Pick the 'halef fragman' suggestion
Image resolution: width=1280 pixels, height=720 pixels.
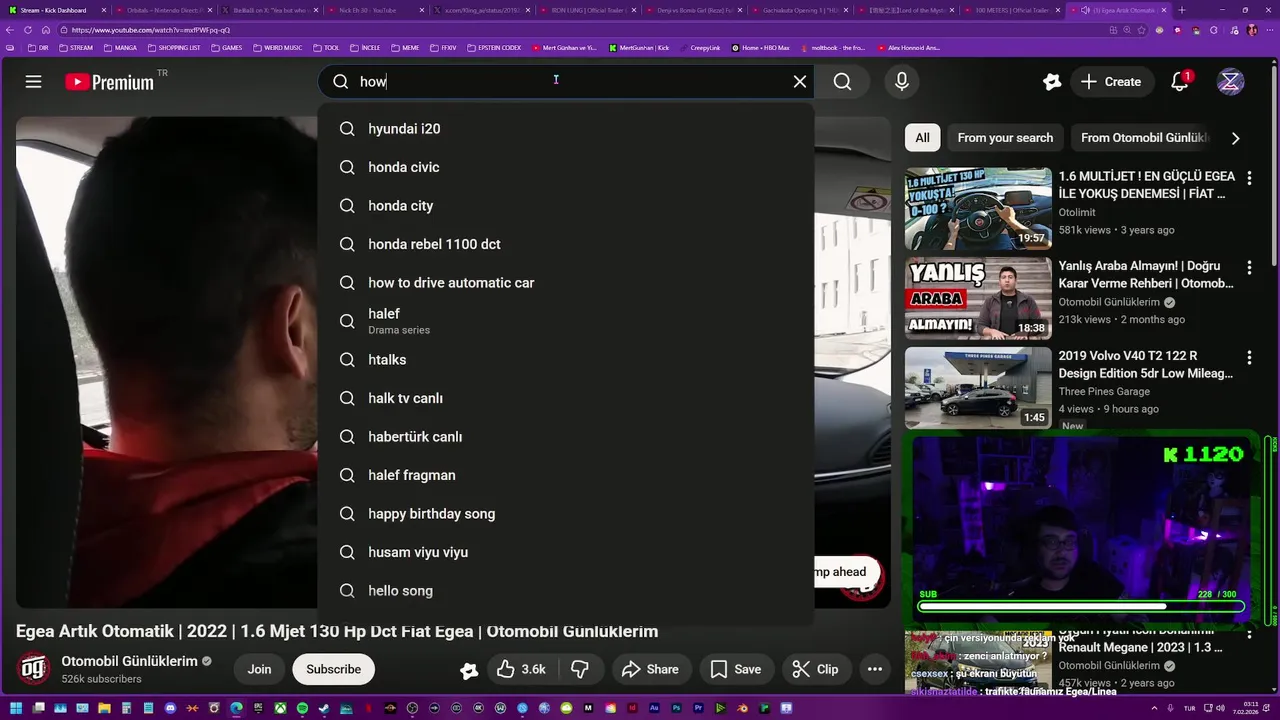pos(565,475)
